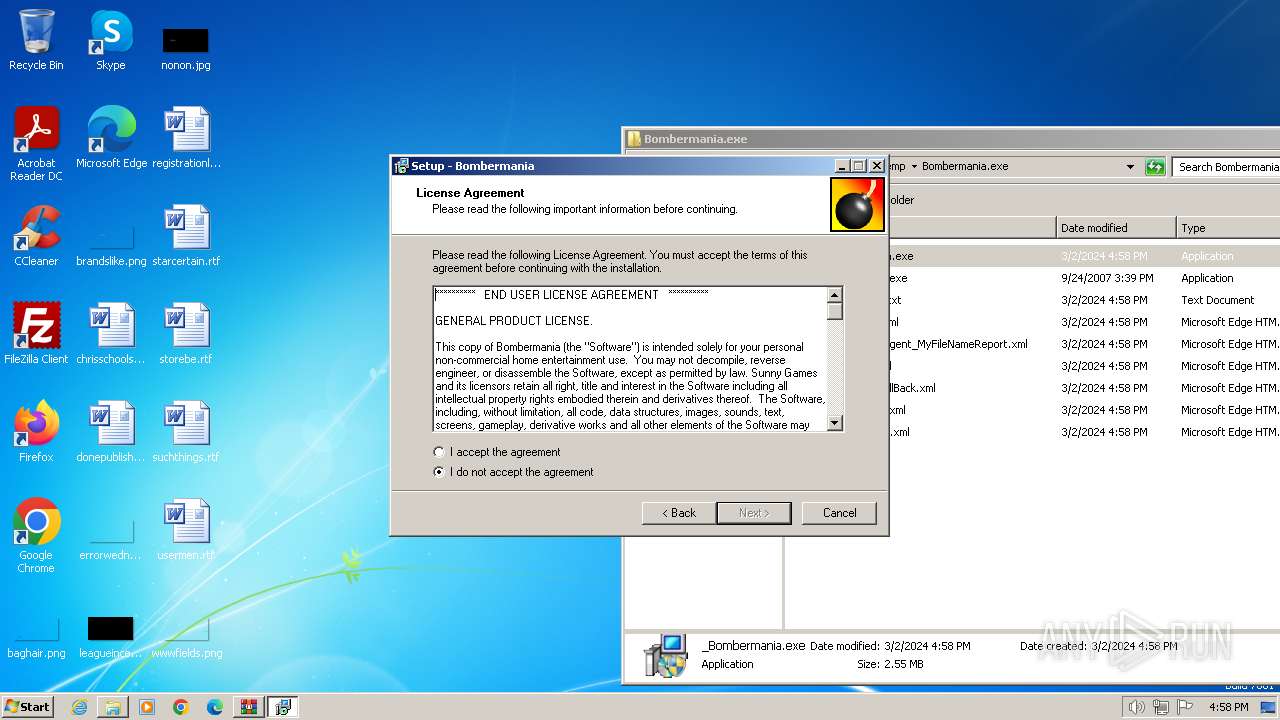Select the chrisschools... document icon

[x=111, y=334]
